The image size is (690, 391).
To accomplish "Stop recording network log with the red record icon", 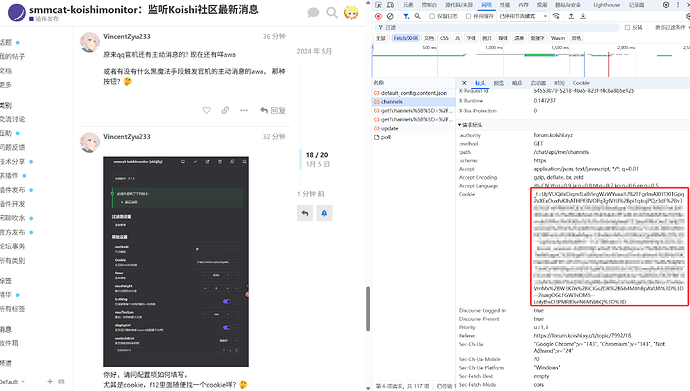I will (378, 16).
